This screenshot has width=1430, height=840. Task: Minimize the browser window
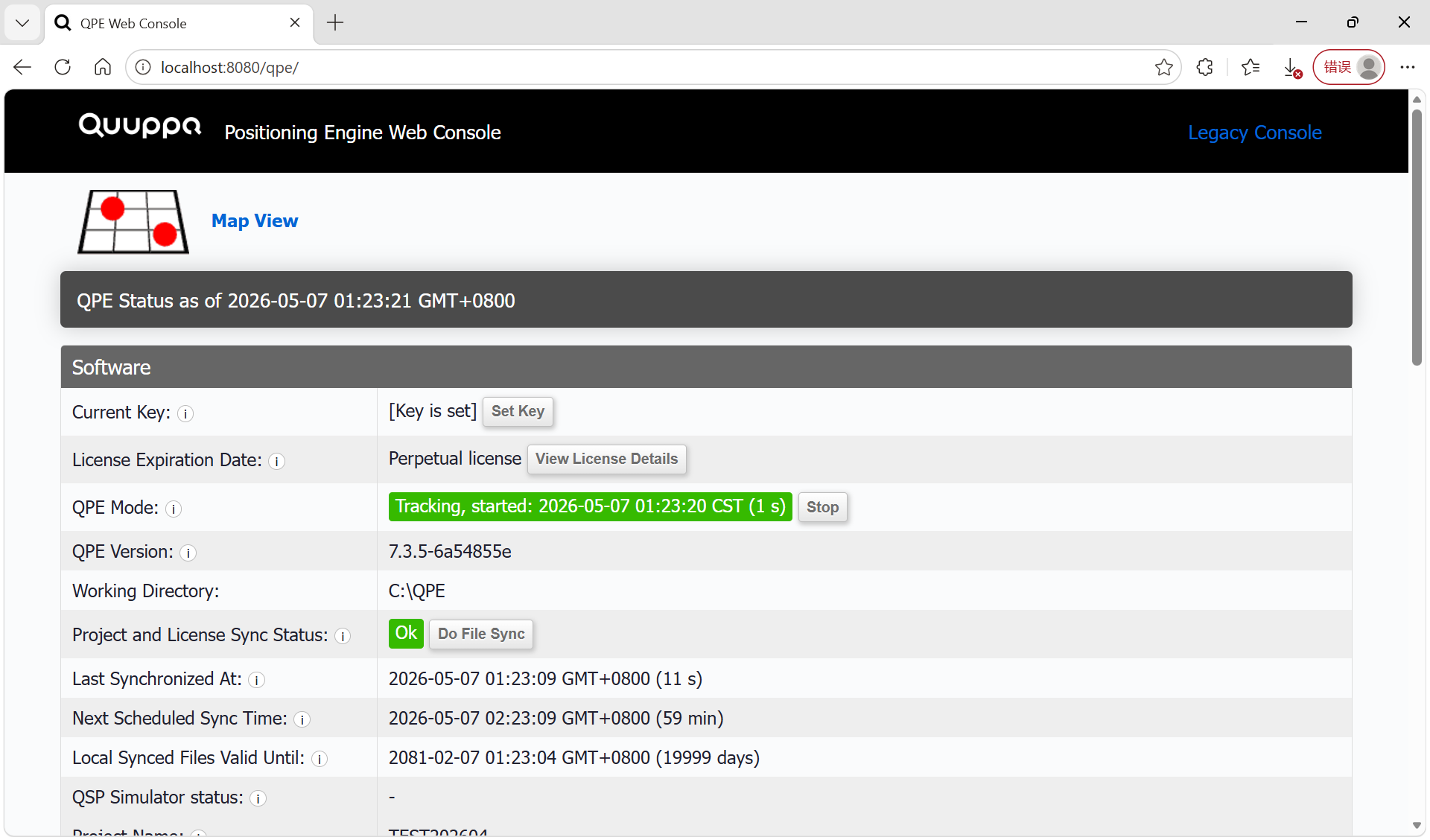point(1301,22)
